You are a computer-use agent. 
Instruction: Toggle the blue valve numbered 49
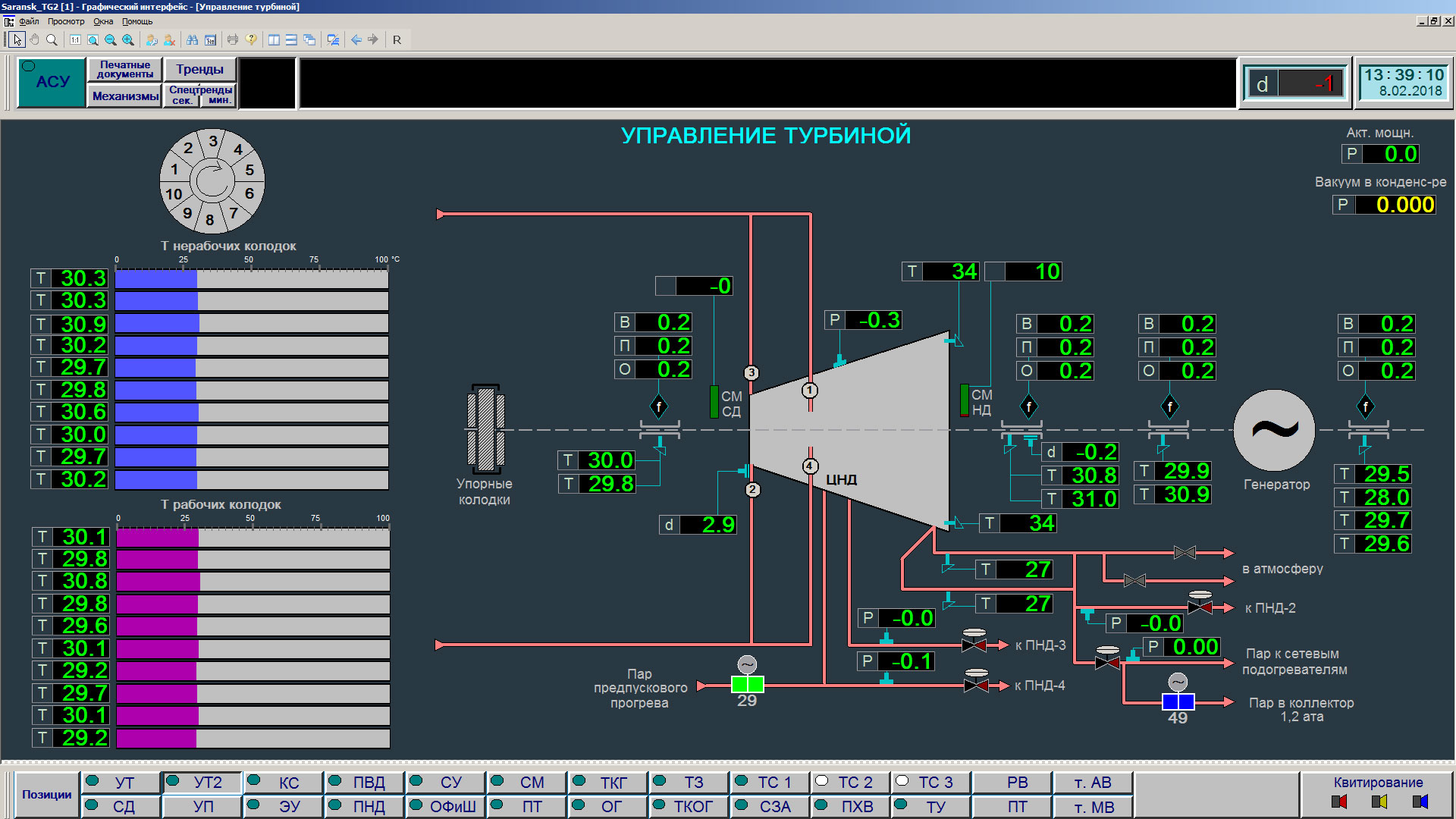[x=1178, y=702]
